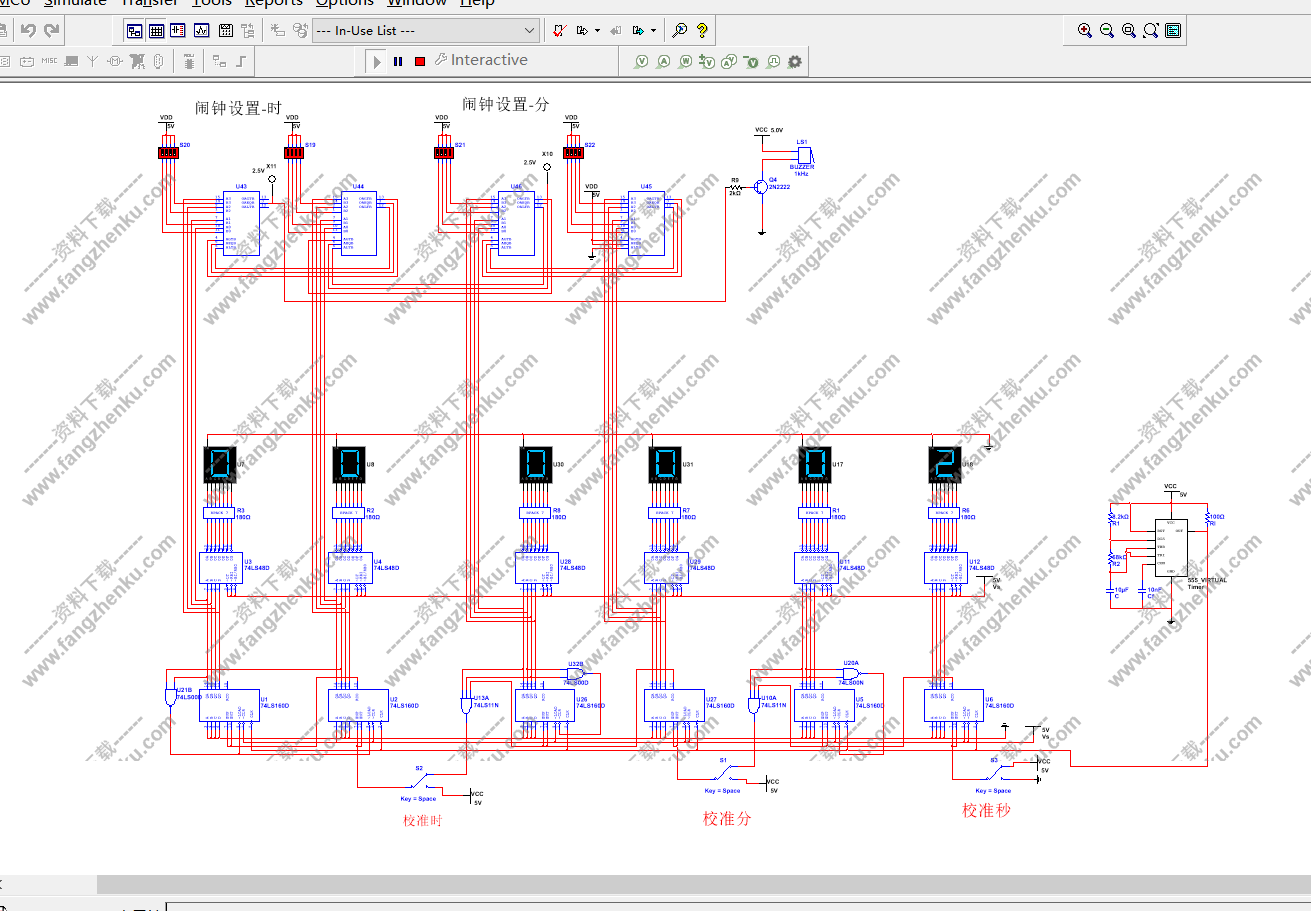Screen dimensions: 1311x911
Task: Toggle switch S3 for second calibration
Action: [993, 774]
